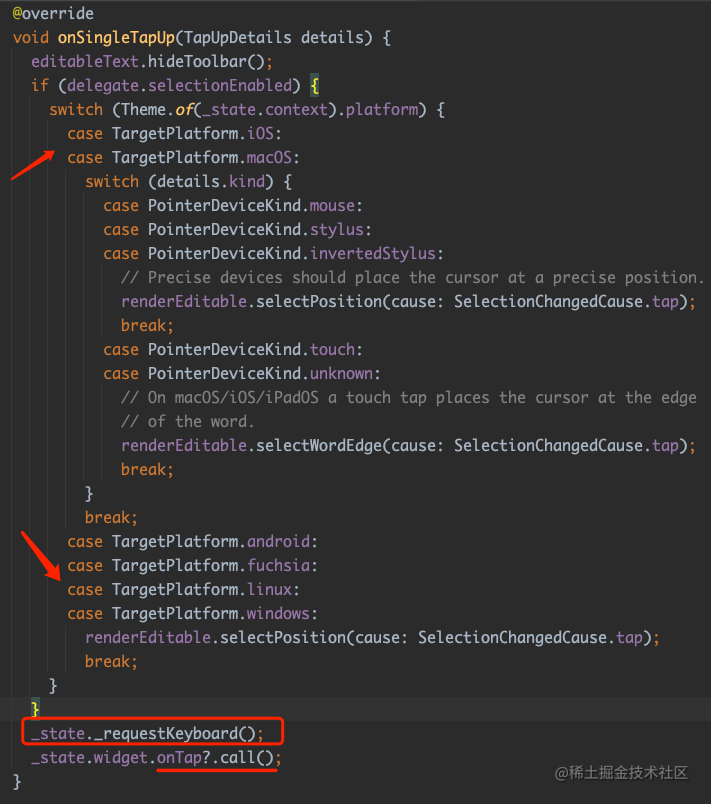Click renderEditable.selectWordEdge call
711x804 pixels.
(x=409, y=446)
